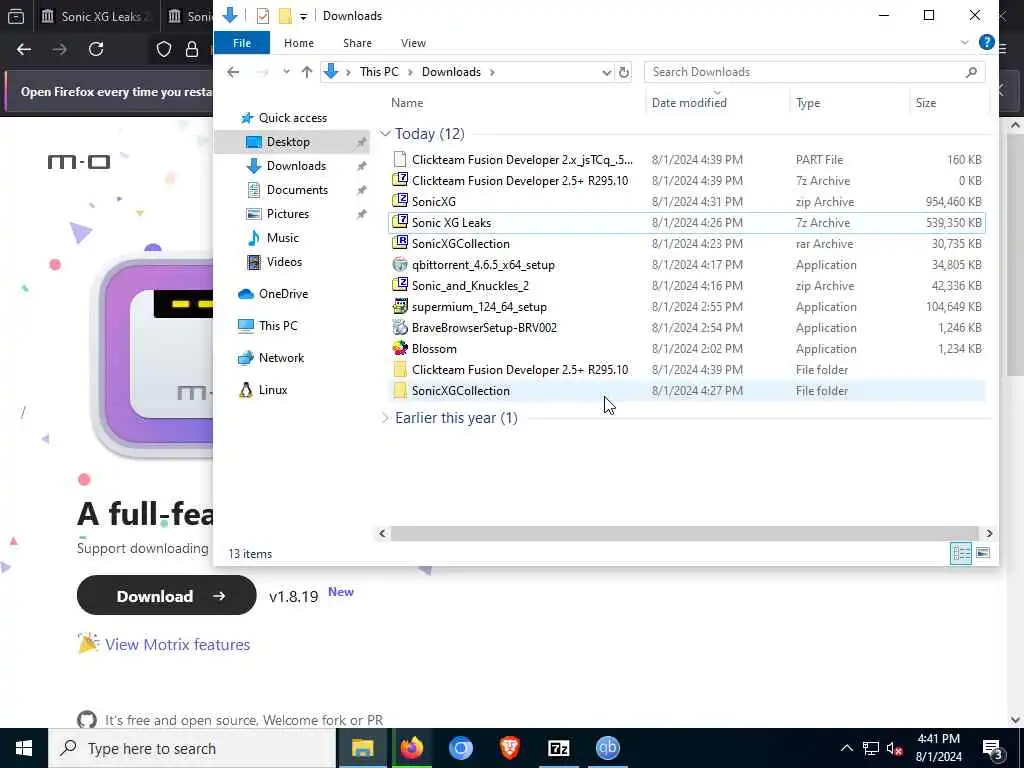Screen dimensions: 1024x768
Task: Go back in Firefox
Action: 24,49
